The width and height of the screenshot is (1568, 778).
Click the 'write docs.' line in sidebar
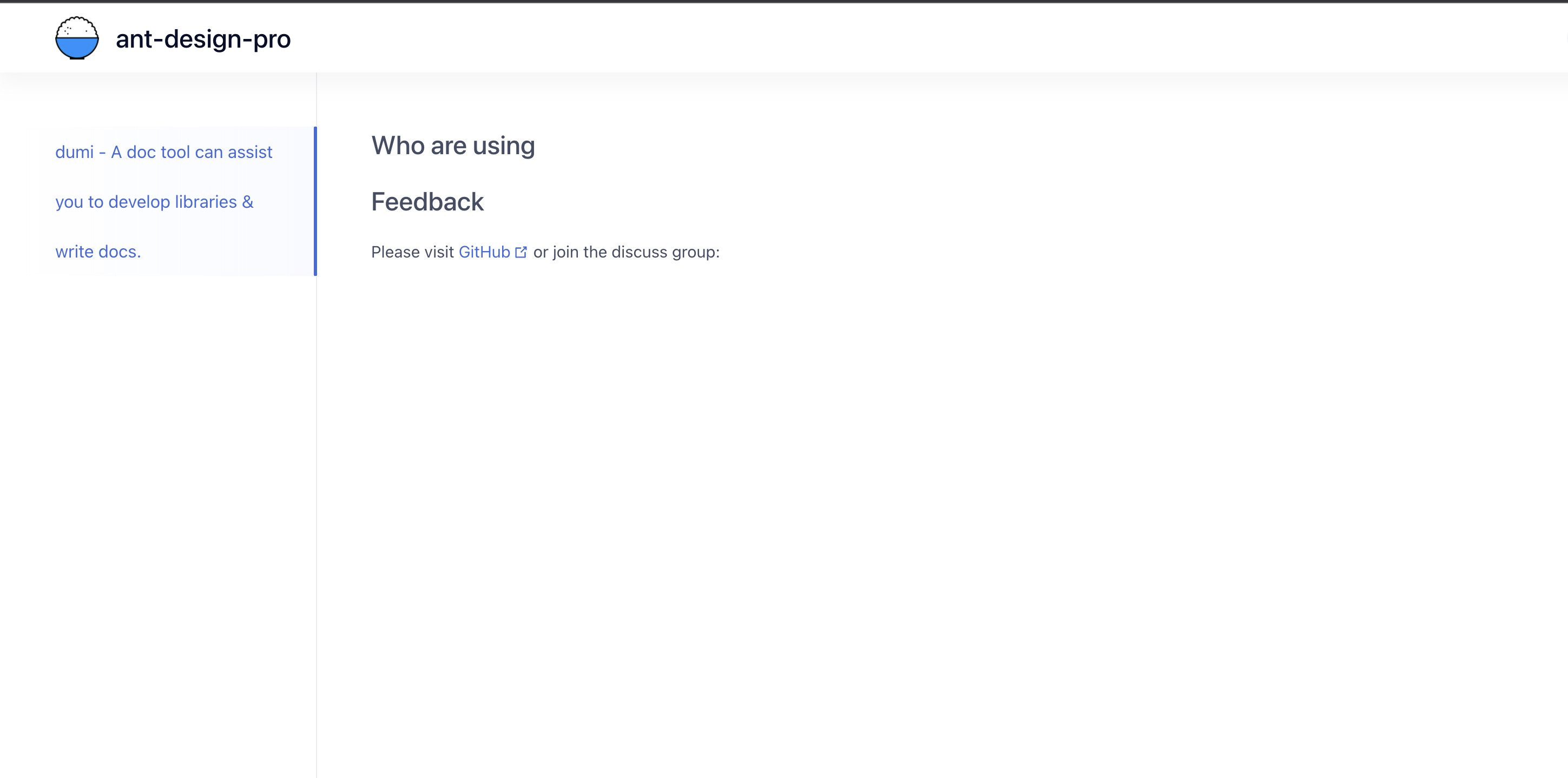pos(98,252)
